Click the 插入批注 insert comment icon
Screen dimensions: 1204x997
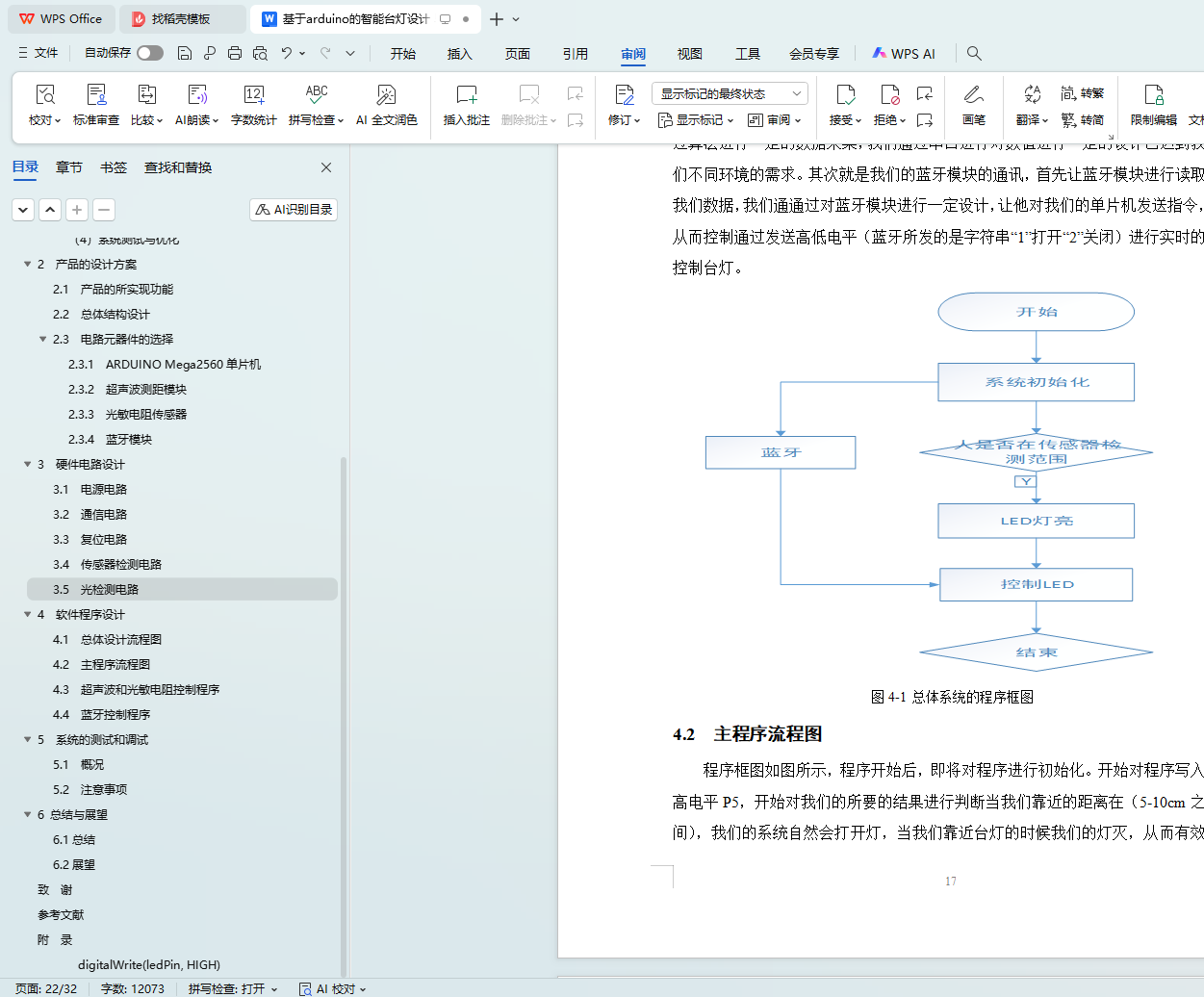(466, 95)
